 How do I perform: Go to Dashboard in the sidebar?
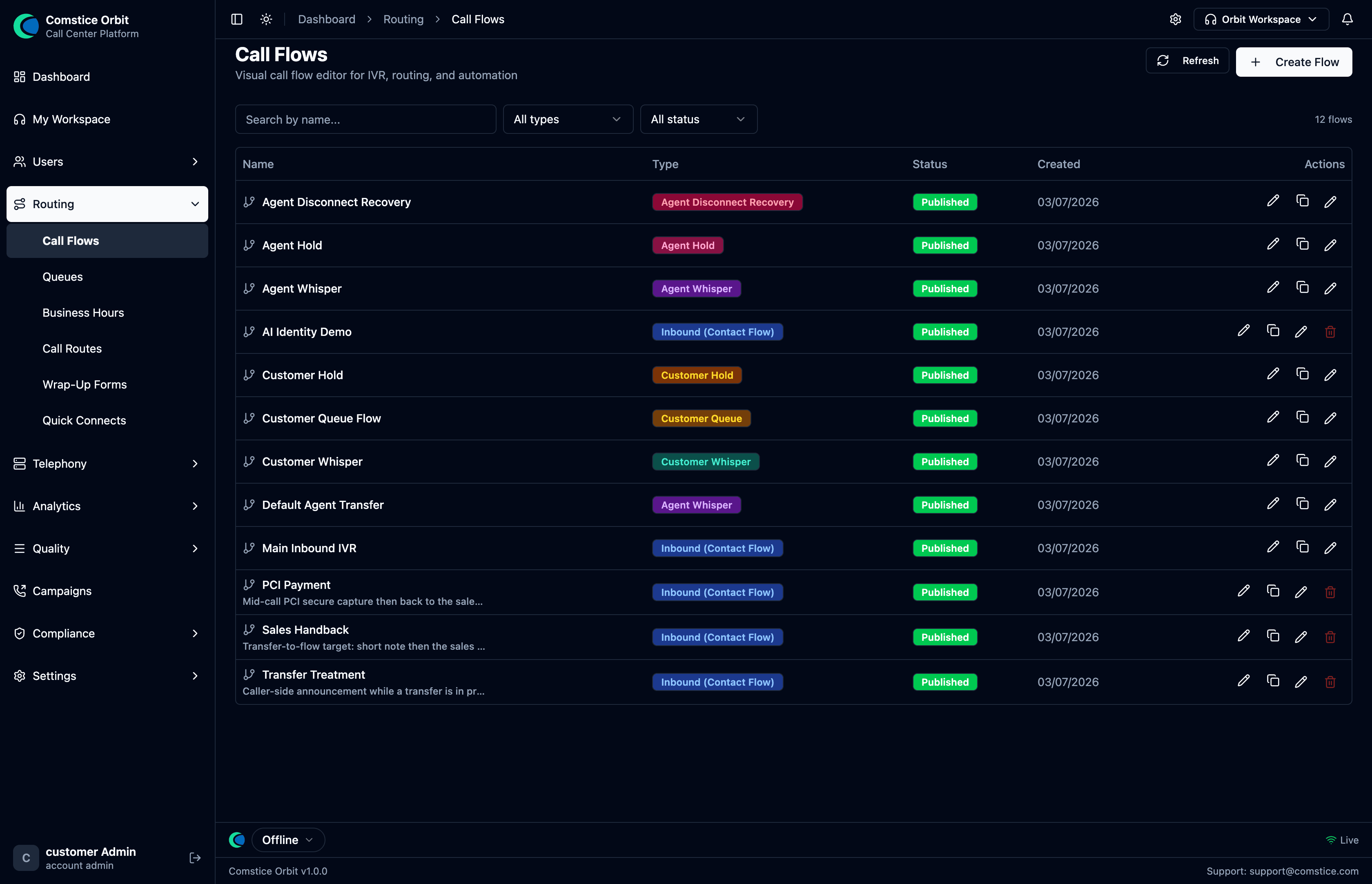click(107, 77)
